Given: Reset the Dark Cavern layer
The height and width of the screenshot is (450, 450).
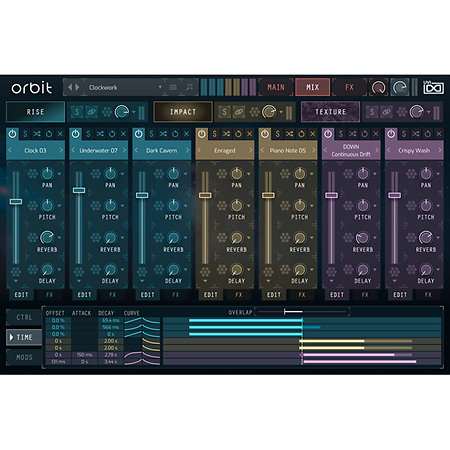Looking at the screenshot, I should tap(175, 134).
